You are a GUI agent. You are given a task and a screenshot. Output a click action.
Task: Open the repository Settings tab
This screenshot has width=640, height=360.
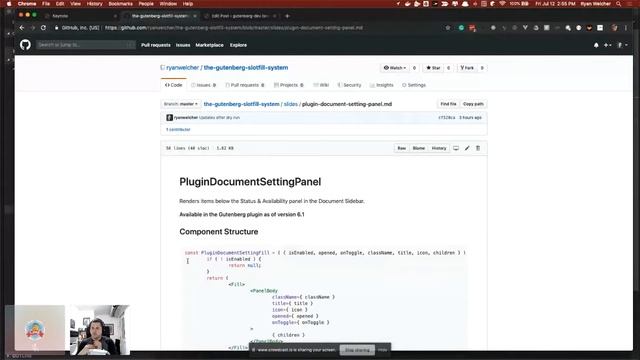[x=414, y=85]
